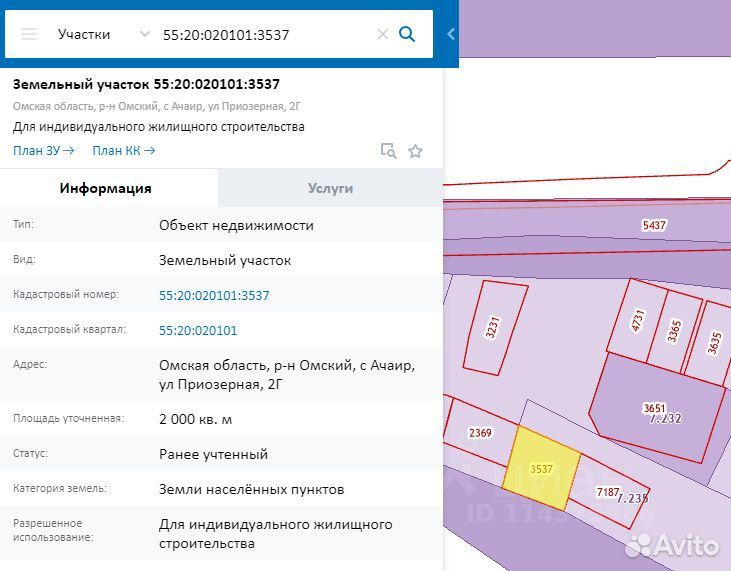Open cadastral number 55:20:020101:3537 link
Image resolution: width=731 pixels, height=571 pixels.
click(x=214, y=295)
